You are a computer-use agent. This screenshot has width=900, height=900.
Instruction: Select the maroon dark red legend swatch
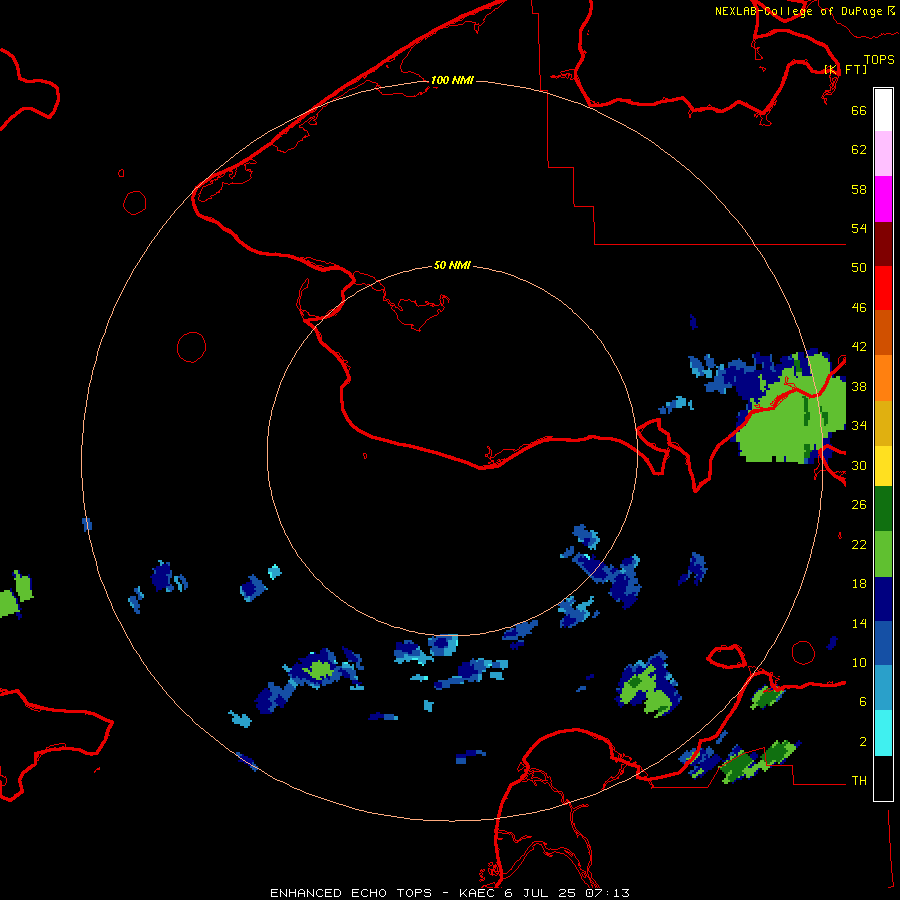tap(883, 243)
